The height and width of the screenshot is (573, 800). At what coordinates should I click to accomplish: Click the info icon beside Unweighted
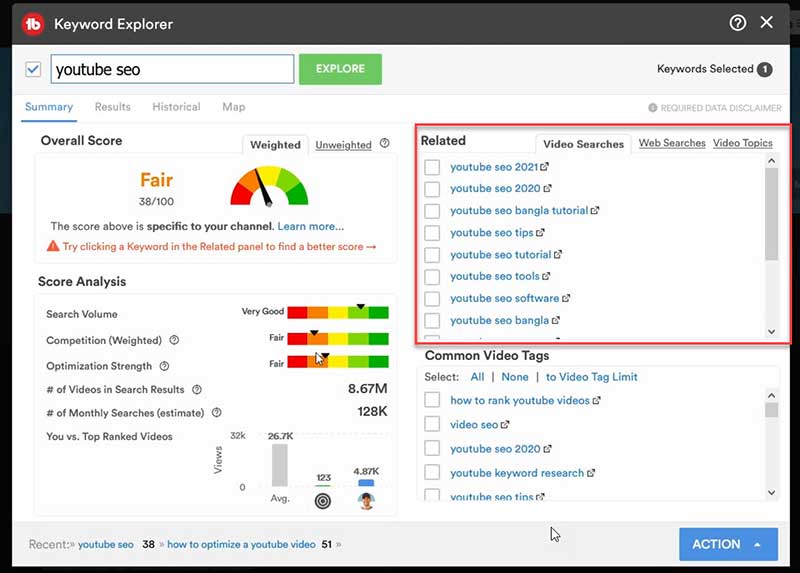[x=385, y=144]
